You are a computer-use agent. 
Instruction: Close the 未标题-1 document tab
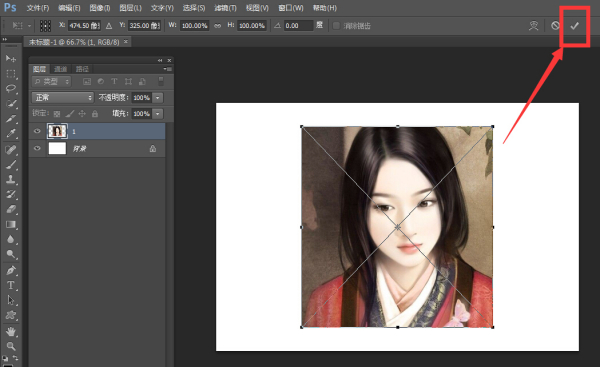126,41
